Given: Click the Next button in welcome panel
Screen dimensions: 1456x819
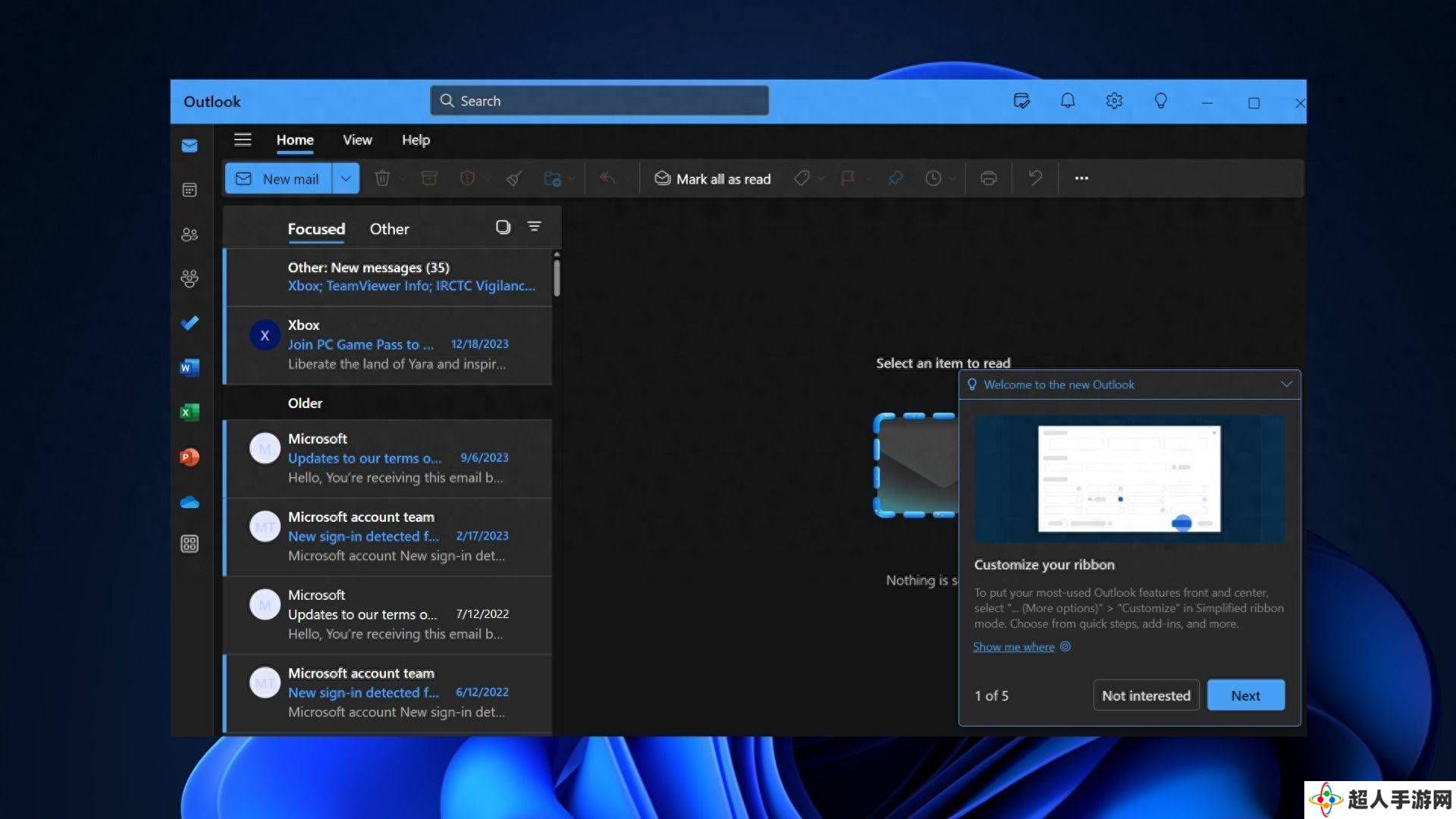Looking at the screenshot, I should (x=1245, y=695).
